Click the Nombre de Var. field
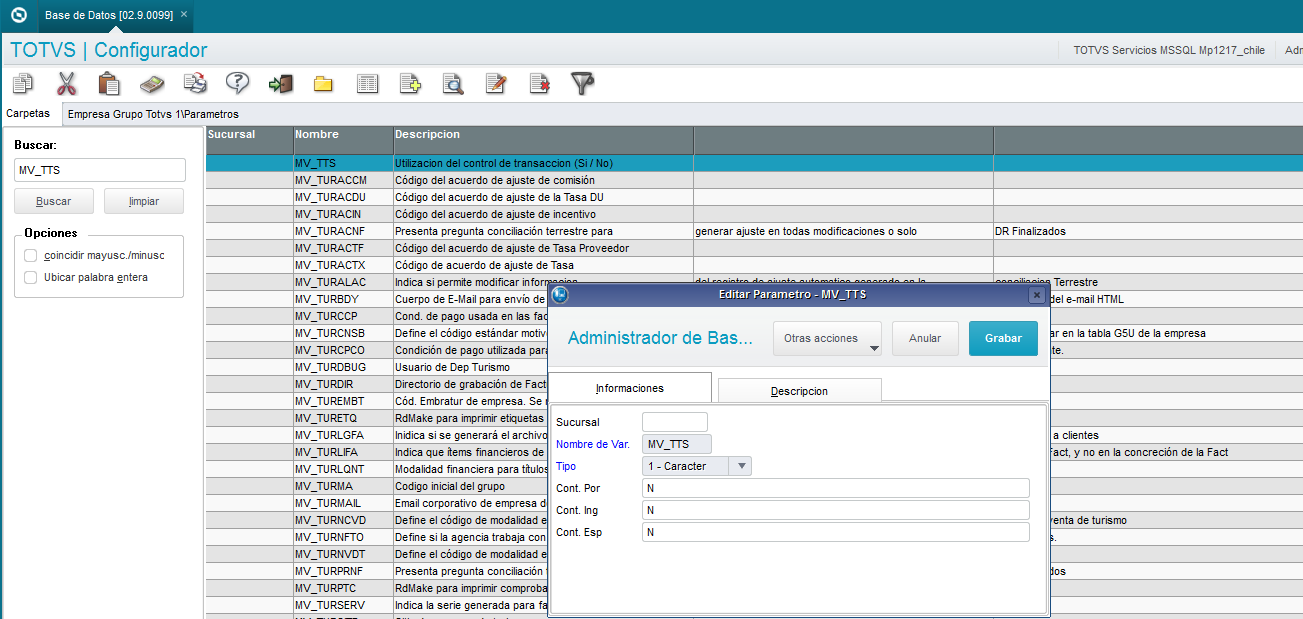 [x=677, y=444]
